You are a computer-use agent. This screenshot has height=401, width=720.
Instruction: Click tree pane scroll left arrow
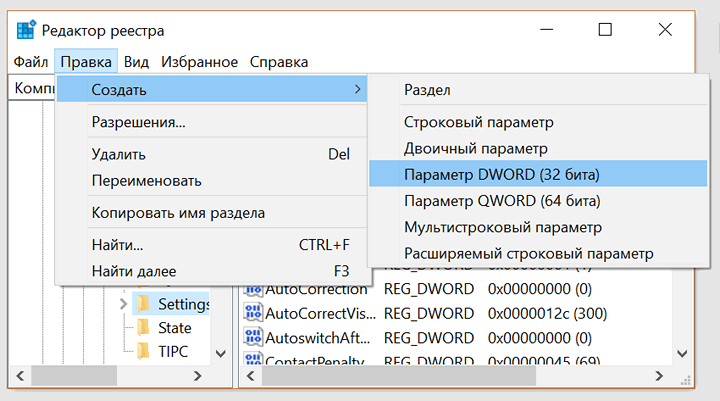click(x=20, y=376)
